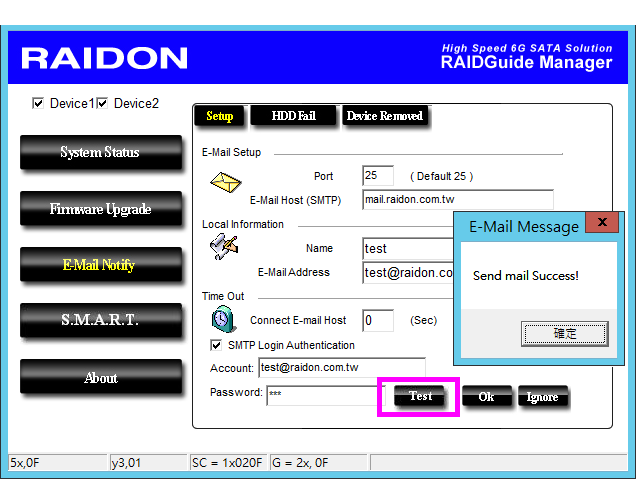636x480 pixels.
Task: Click the Test button
Action: (420, 396)
